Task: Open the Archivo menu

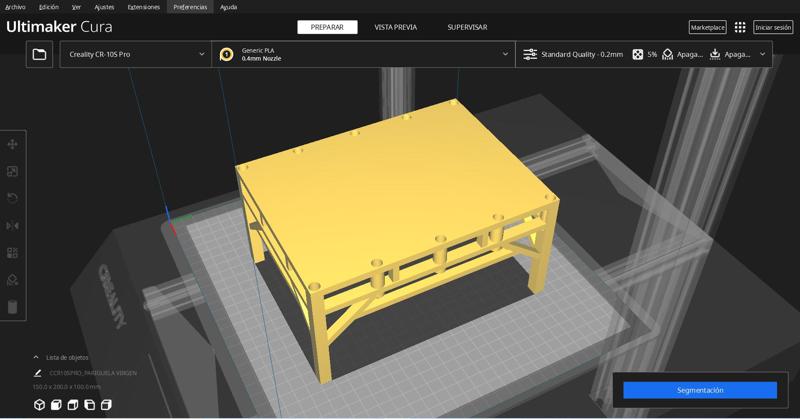Action: [x=15, y=7]
